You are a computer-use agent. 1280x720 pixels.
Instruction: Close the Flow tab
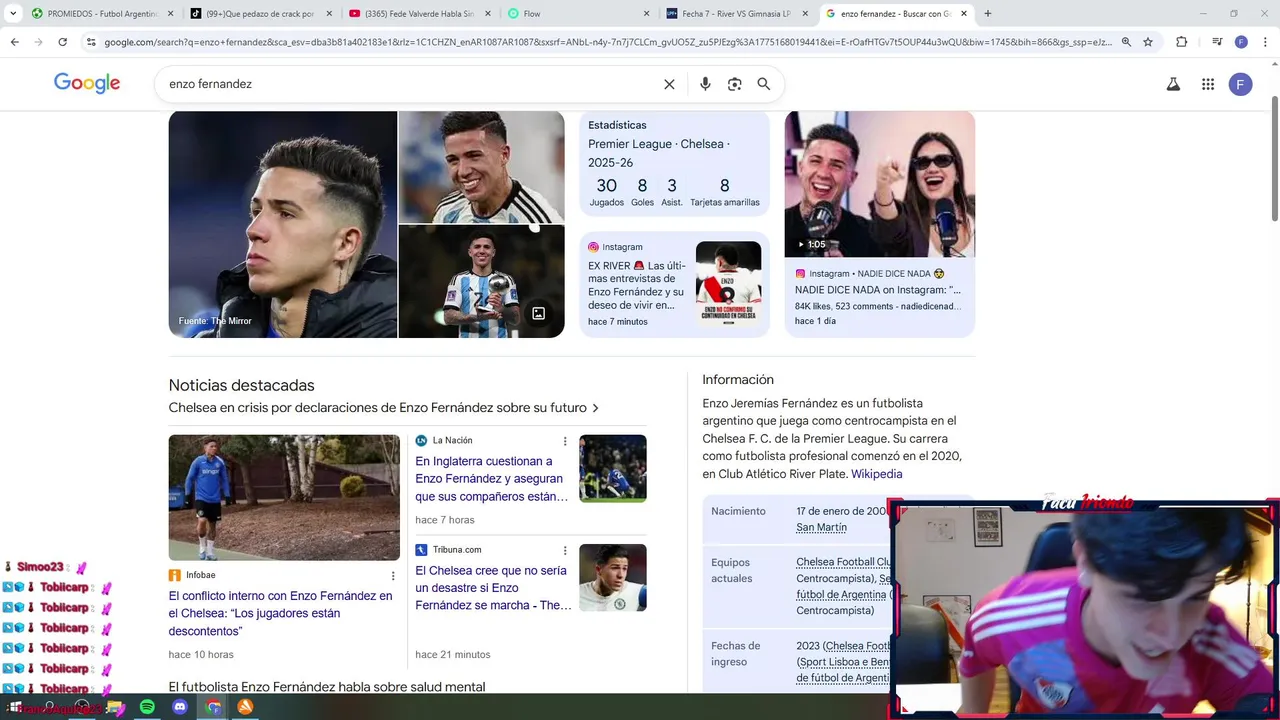(646, 14)
